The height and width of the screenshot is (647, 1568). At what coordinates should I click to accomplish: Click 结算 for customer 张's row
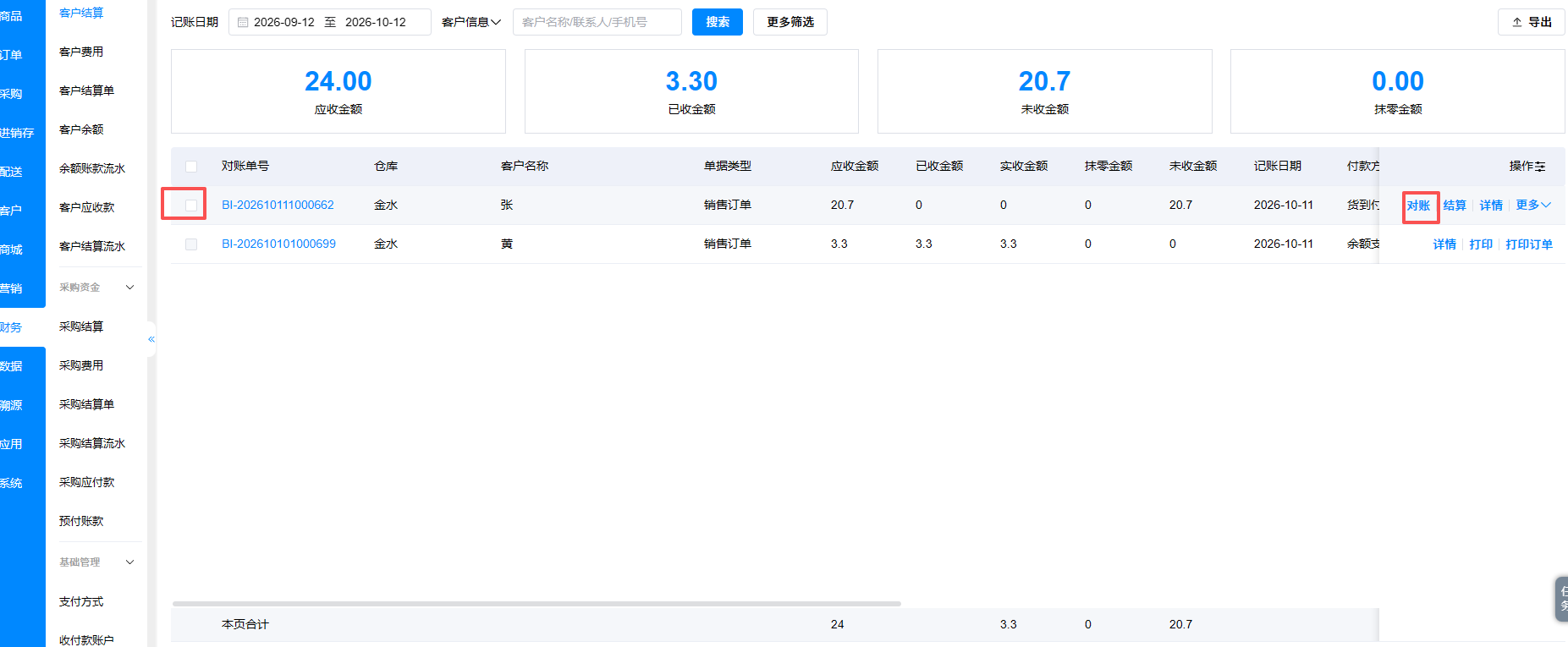pos(1455,206)
